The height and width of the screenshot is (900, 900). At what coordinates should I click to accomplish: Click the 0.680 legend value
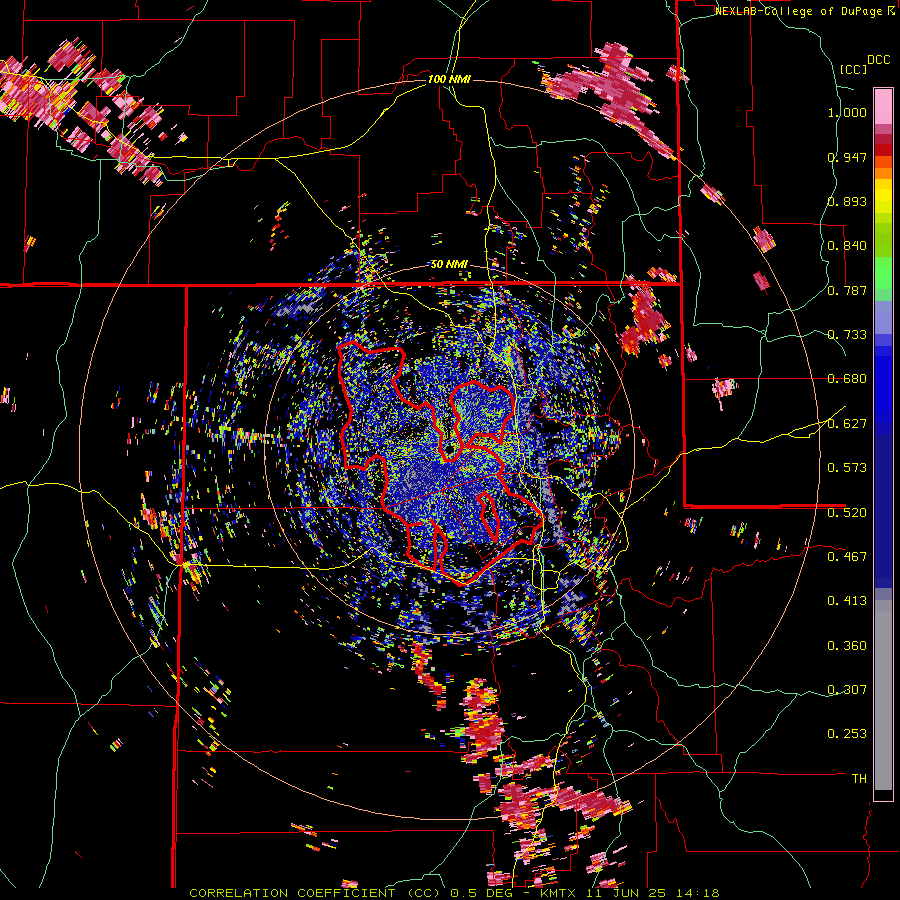coord(847,379)
